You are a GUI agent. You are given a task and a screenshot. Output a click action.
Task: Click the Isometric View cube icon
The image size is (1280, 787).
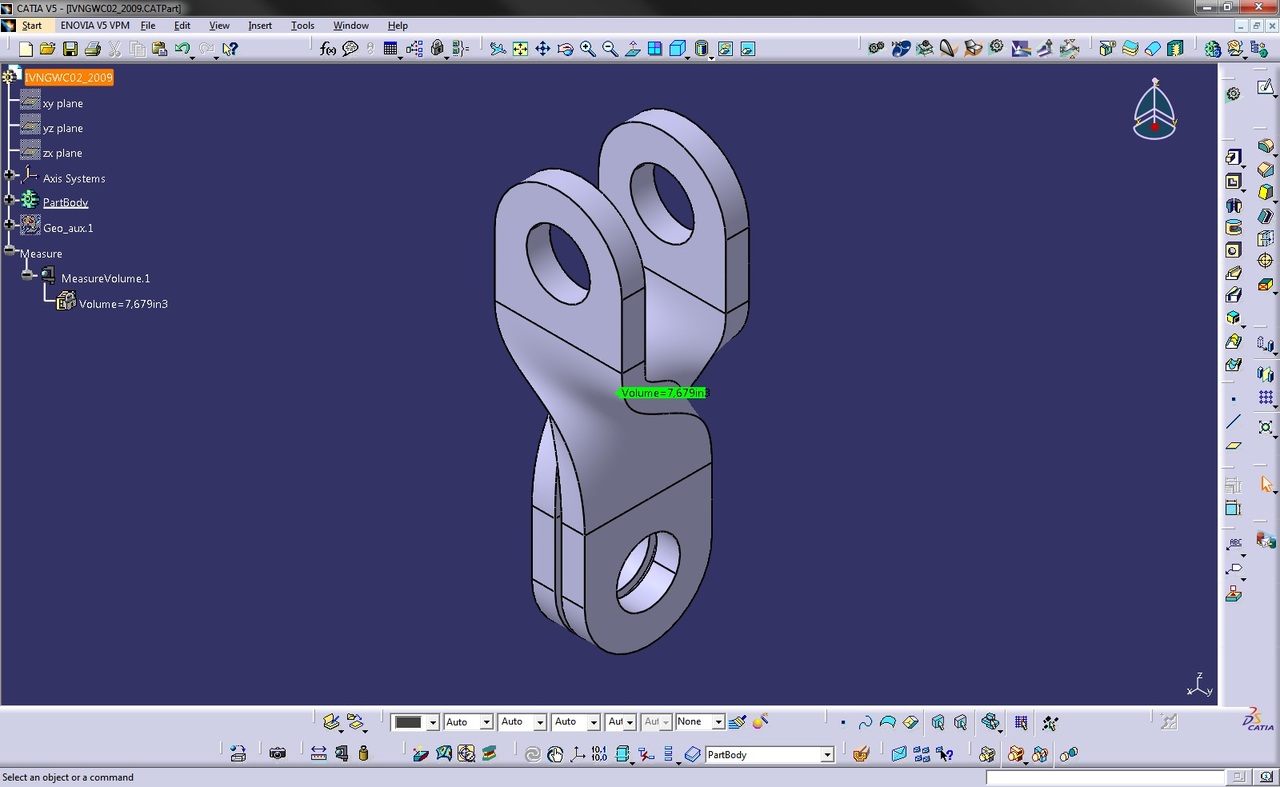click(x=677, y=48)
